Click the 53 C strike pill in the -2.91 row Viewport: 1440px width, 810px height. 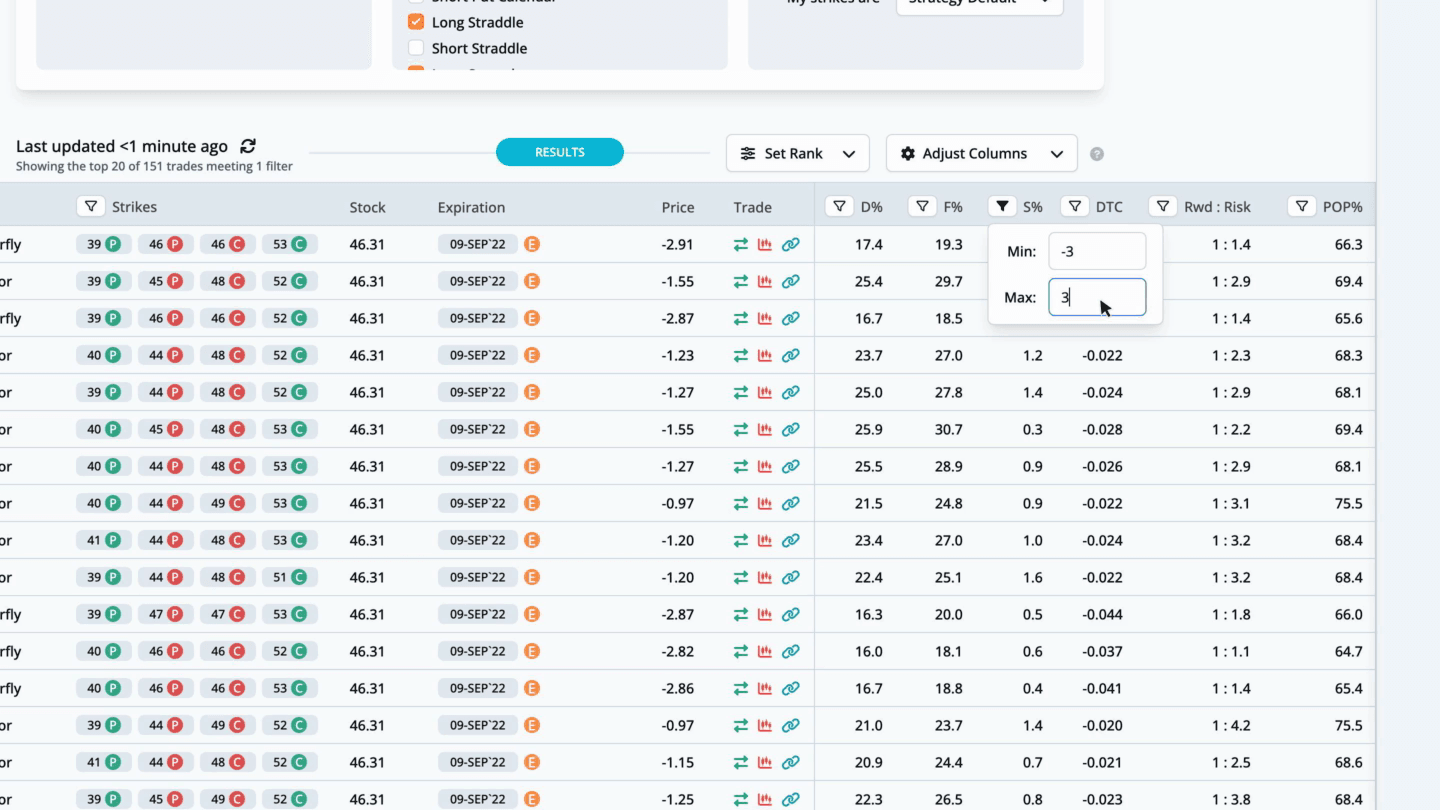tap(290, 244)
